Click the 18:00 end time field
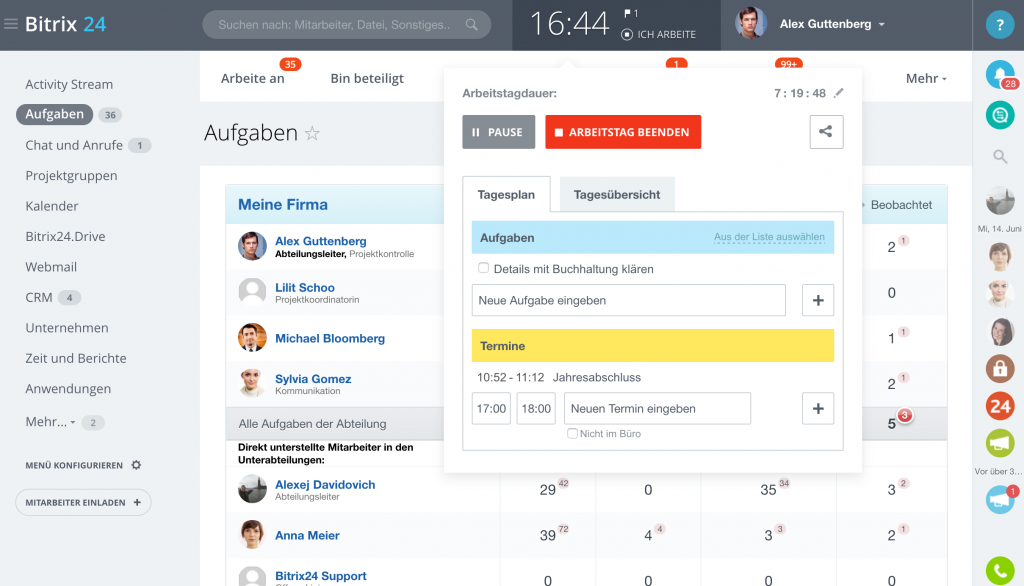This screenshot has width=1024, height=586. pos(536,409)
